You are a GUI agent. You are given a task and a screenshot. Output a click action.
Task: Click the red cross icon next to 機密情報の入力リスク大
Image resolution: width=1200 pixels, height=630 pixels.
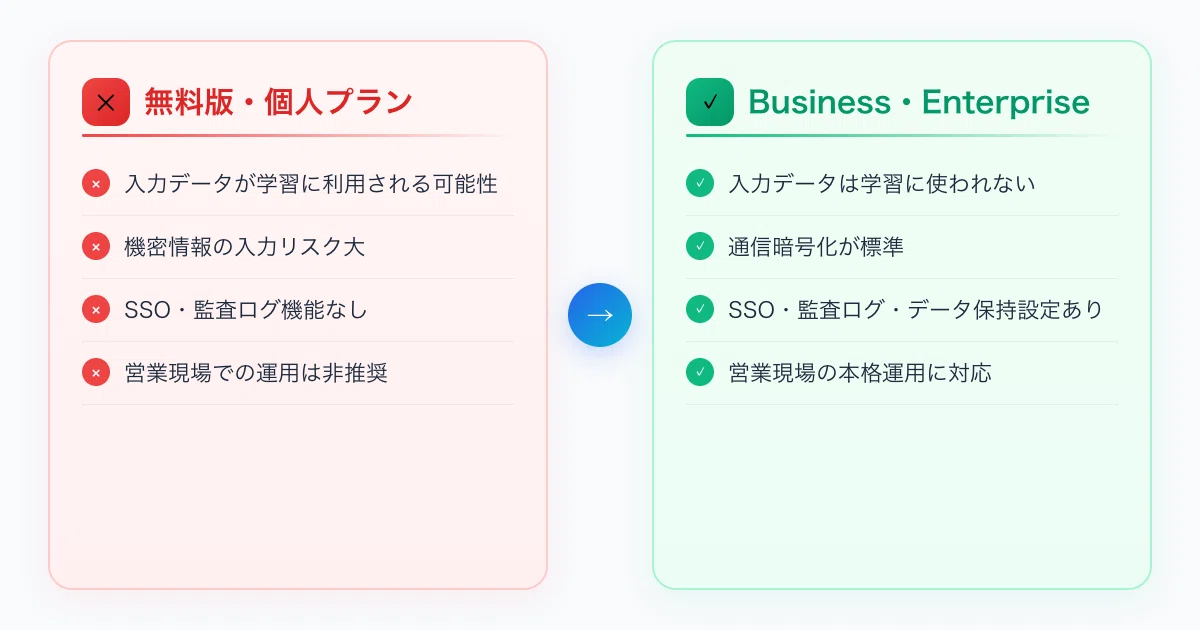click(96, 247)
